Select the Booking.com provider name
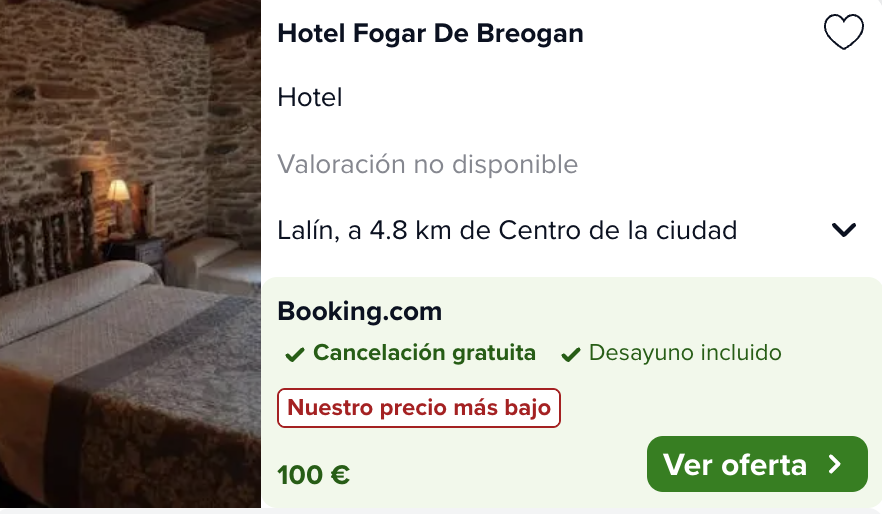Image resolution: width=882 pixels, height=514 pixels. (359, 312)
